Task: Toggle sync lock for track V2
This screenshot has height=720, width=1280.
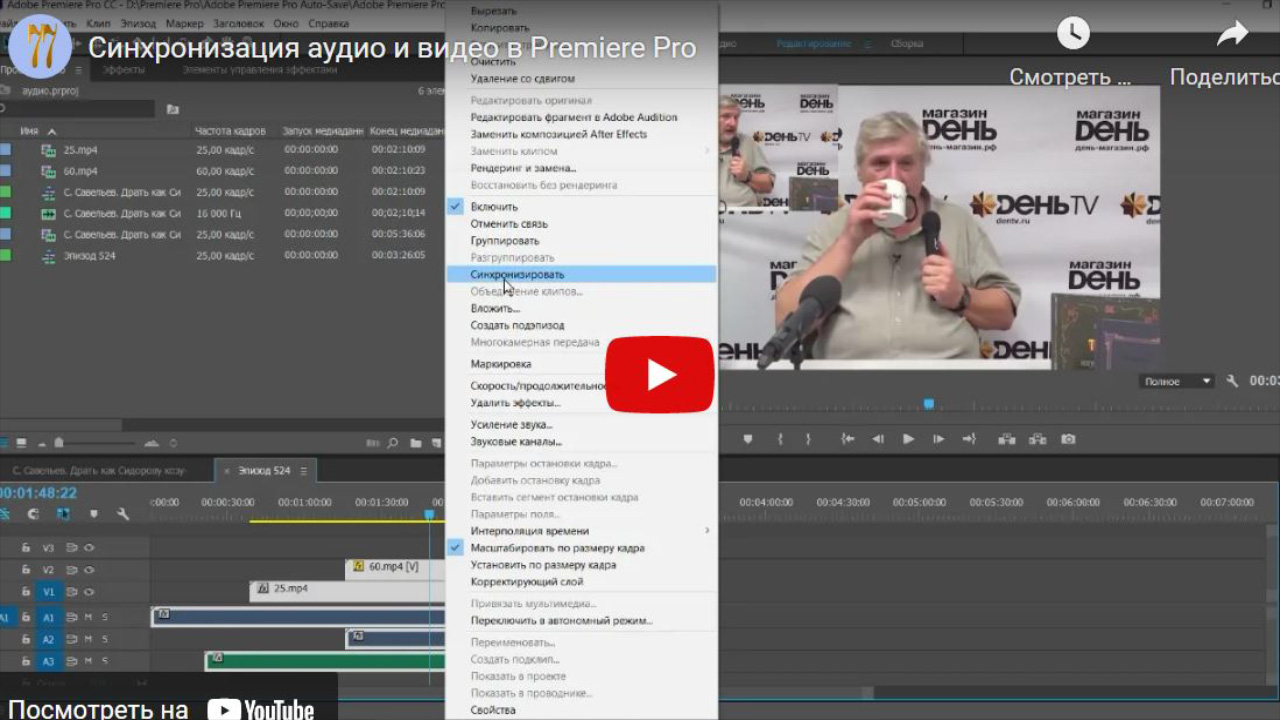Action: click(x=72, y=570)
